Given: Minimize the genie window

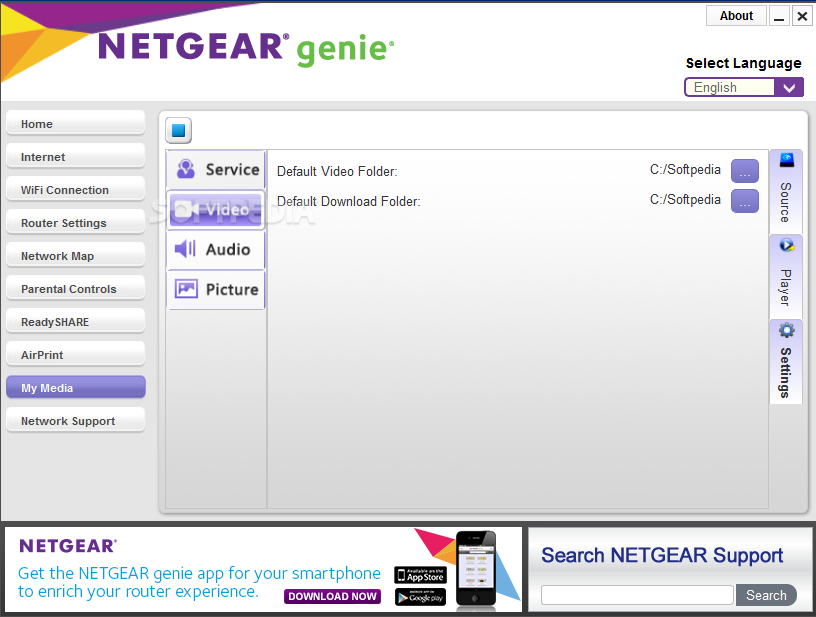Looking at the screenshot, I should coord(779,16).
